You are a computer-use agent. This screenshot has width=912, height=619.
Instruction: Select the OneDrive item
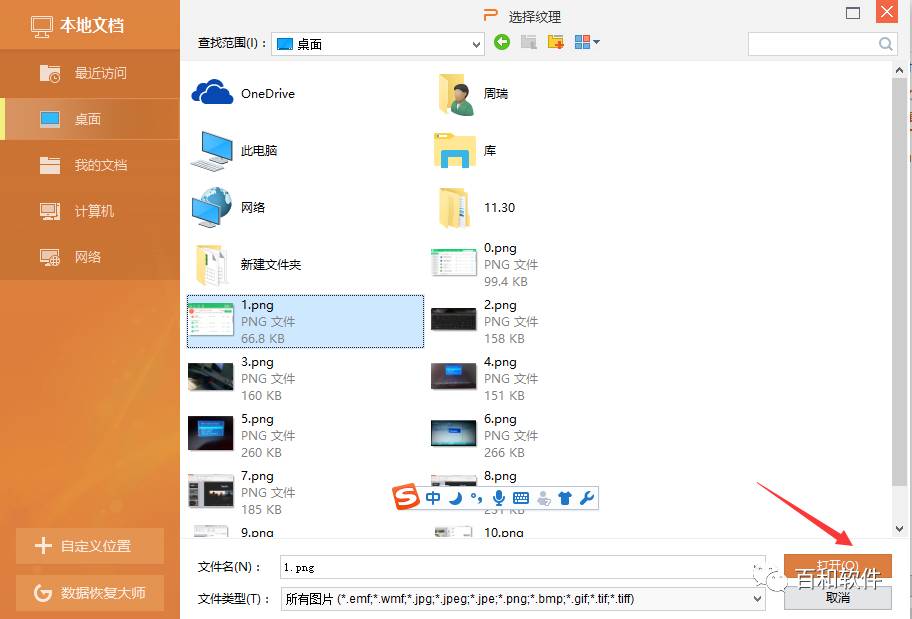[243, 94]
